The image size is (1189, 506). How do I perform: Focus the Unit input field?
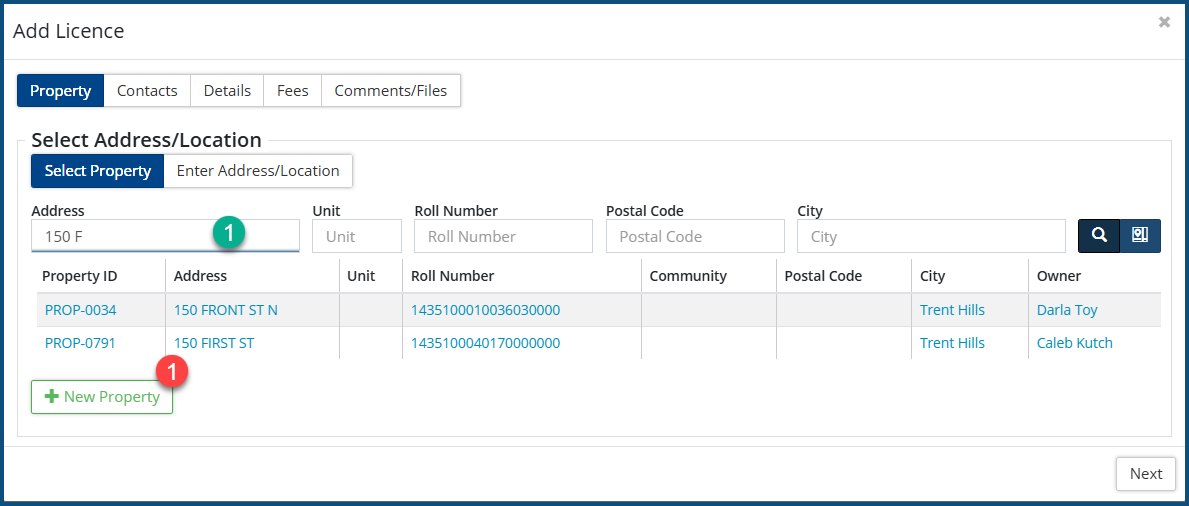click(356, 237)
